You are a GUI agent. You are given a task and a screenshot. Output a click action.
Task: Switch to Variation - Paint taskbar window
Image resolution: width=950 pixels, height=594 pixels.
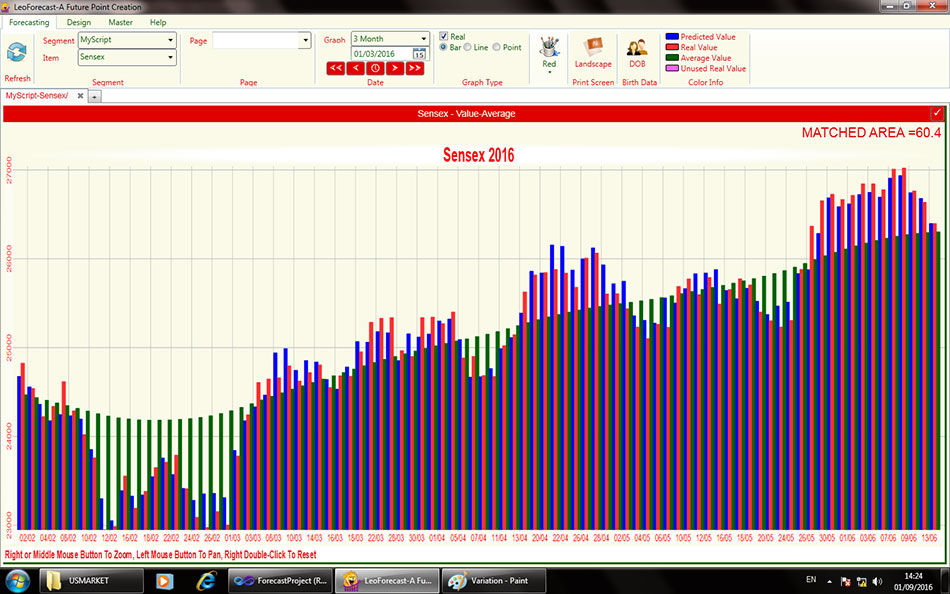pyautogui.click(x=494, y=581)
